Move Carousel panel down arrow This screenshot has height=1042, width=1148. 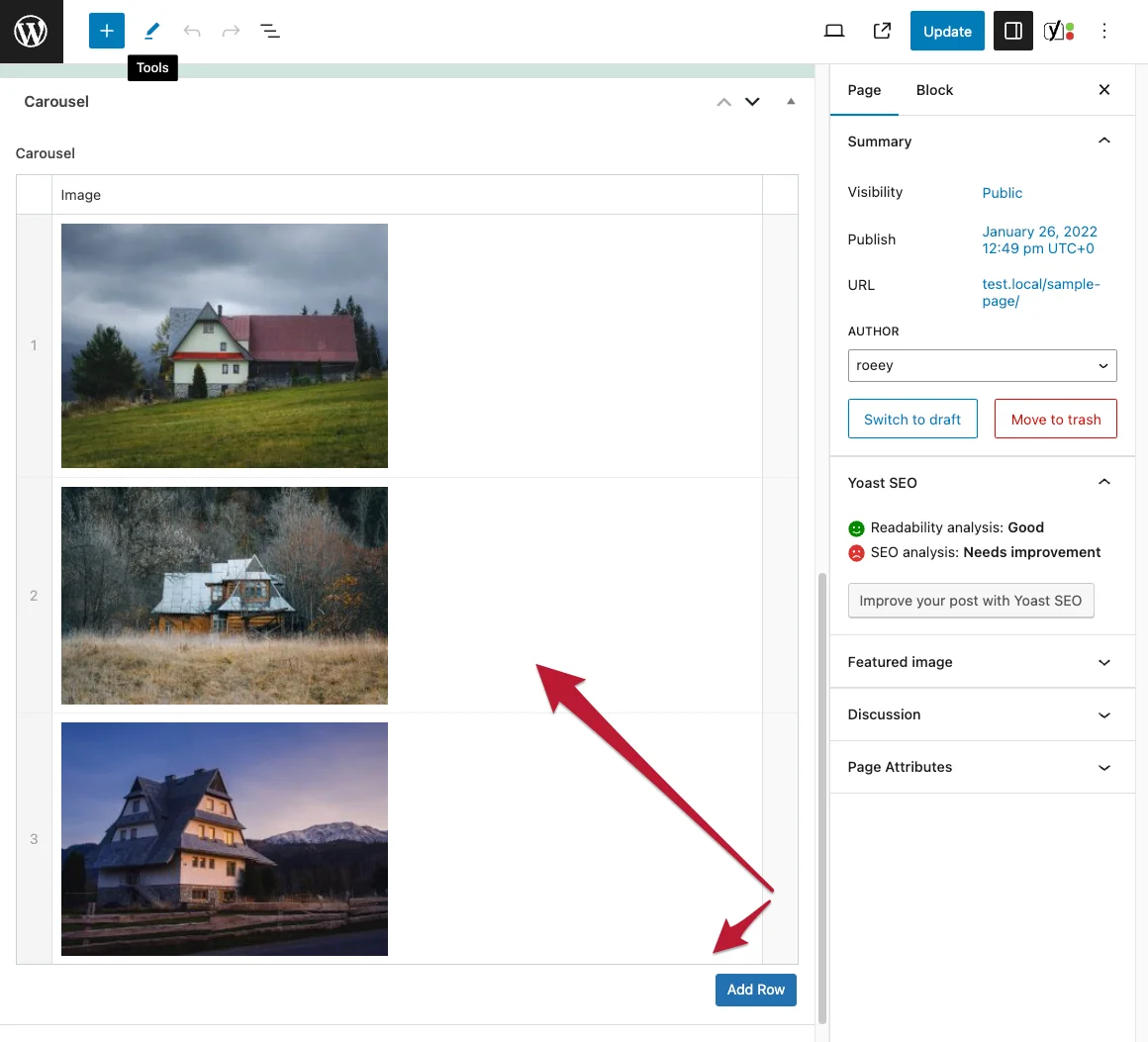[752, 102]
